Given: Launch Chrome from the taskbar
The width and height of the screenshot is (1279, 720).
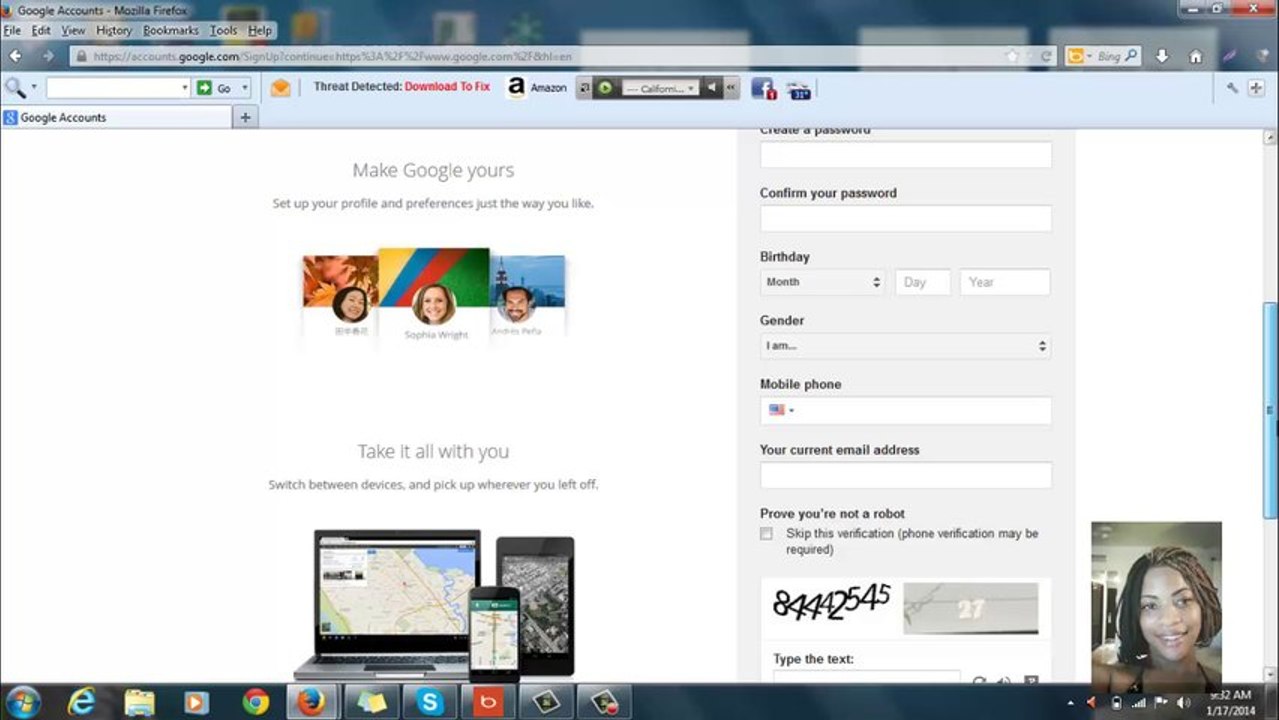Looking at the screenshot, I should click(256, 702).
